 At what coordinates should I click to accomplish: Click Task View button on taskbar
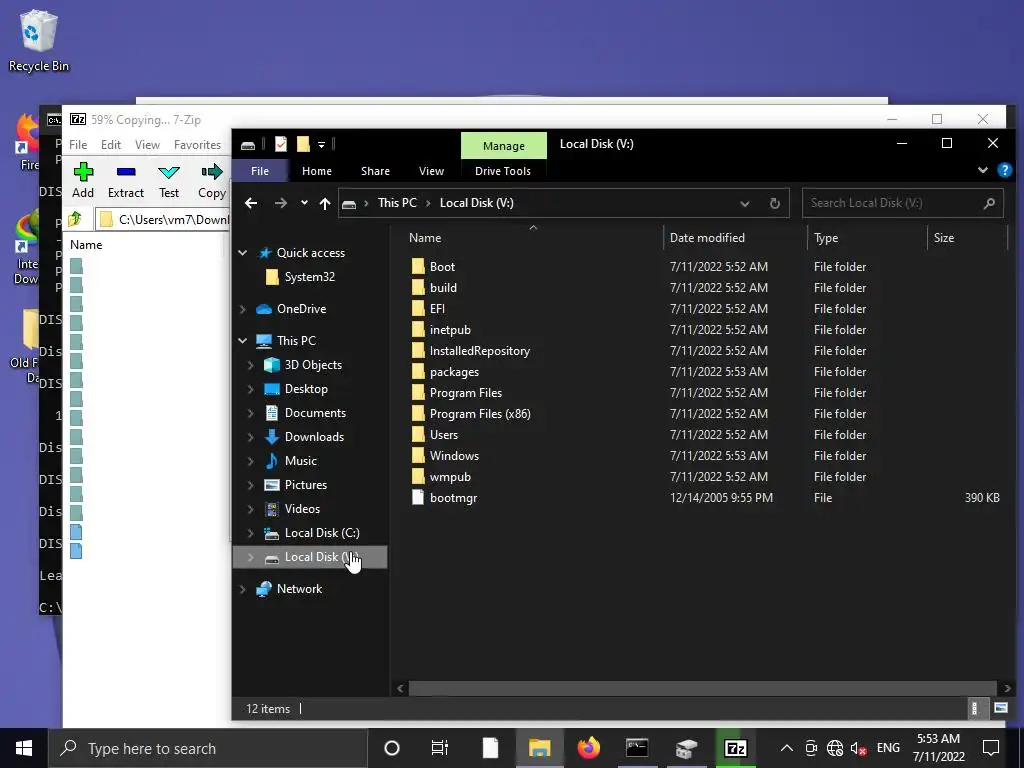click(440, 748)
